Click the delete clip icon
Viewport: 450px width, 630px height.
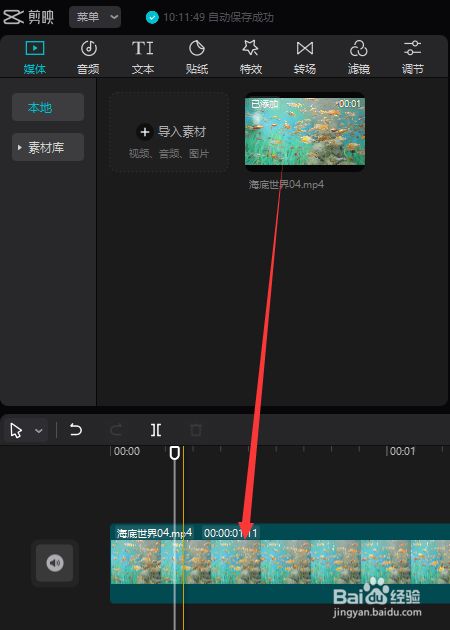(196, 430)
